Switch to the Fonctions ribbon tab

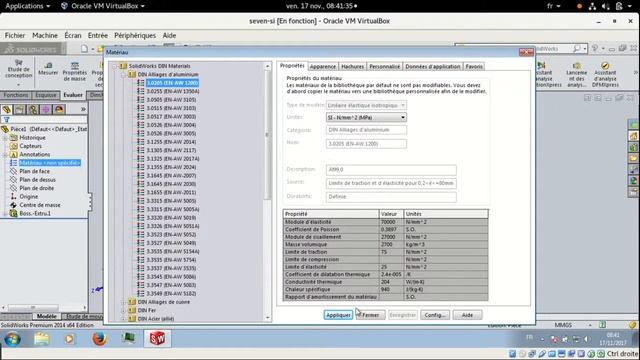(x=16, y=95)
